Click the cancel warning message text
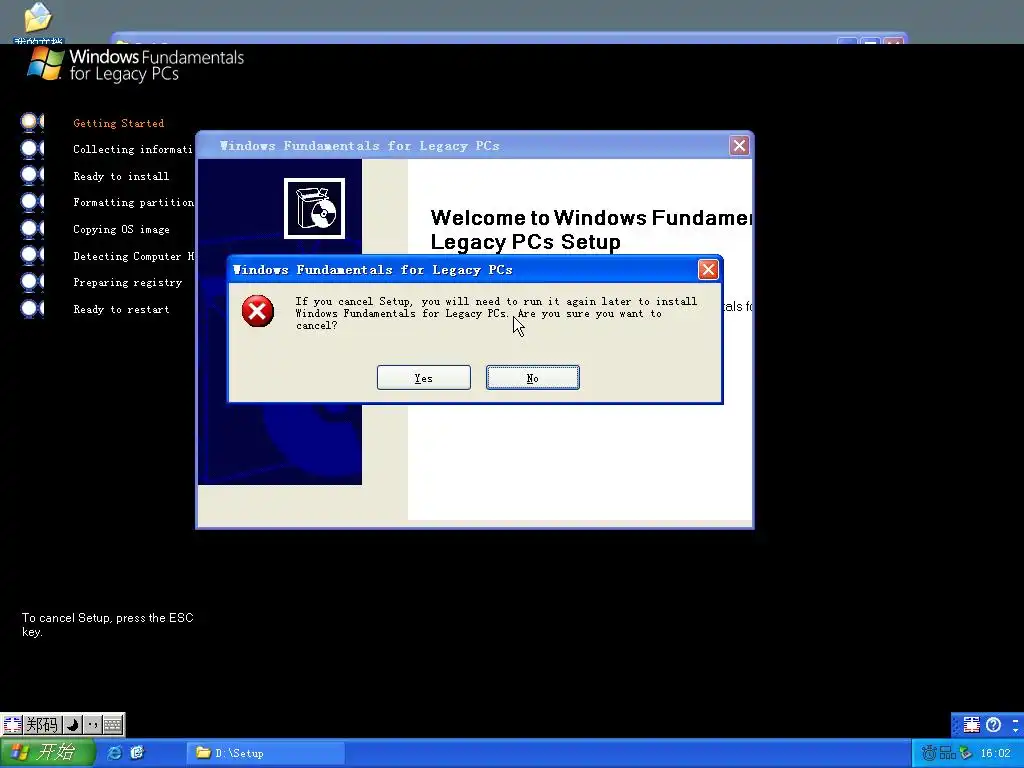1024x768 pixels. point(496,313)
